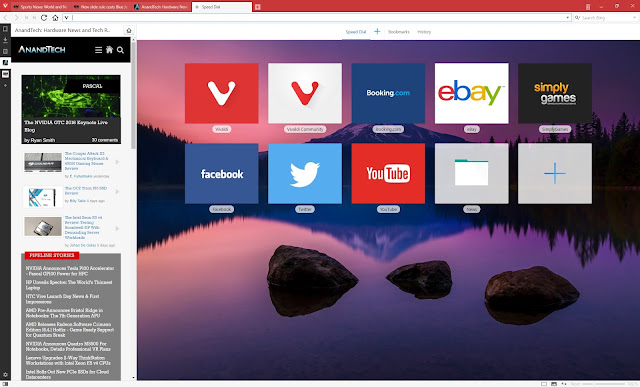Click the fast forward navigation button
Screen dimensions: 640x387
[34, 18]
